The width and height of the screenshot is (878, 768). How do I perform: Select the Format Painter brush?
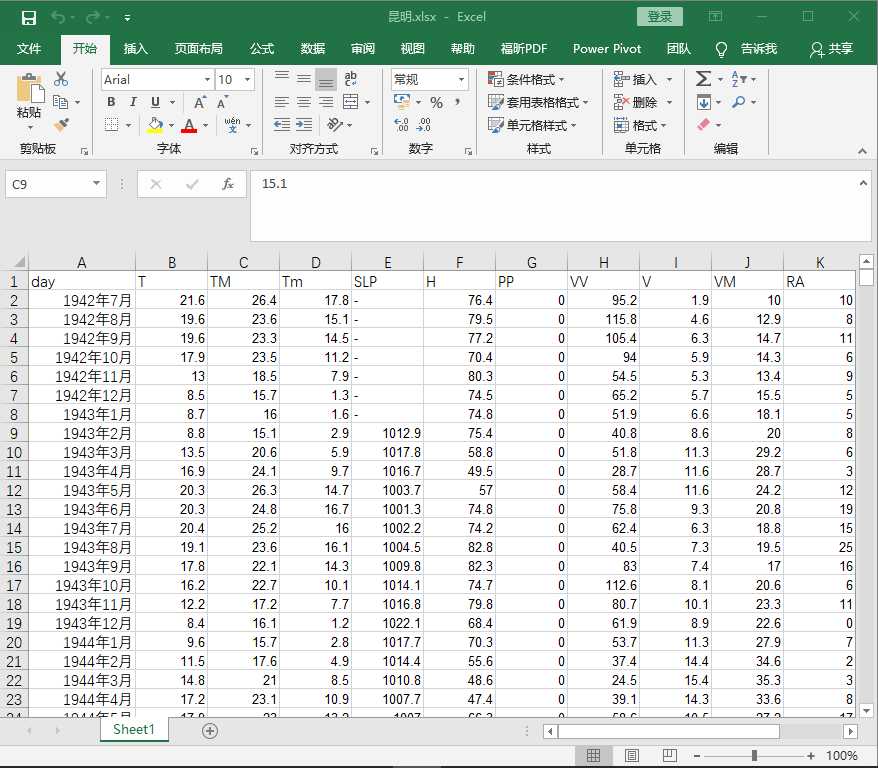point(61,124)
